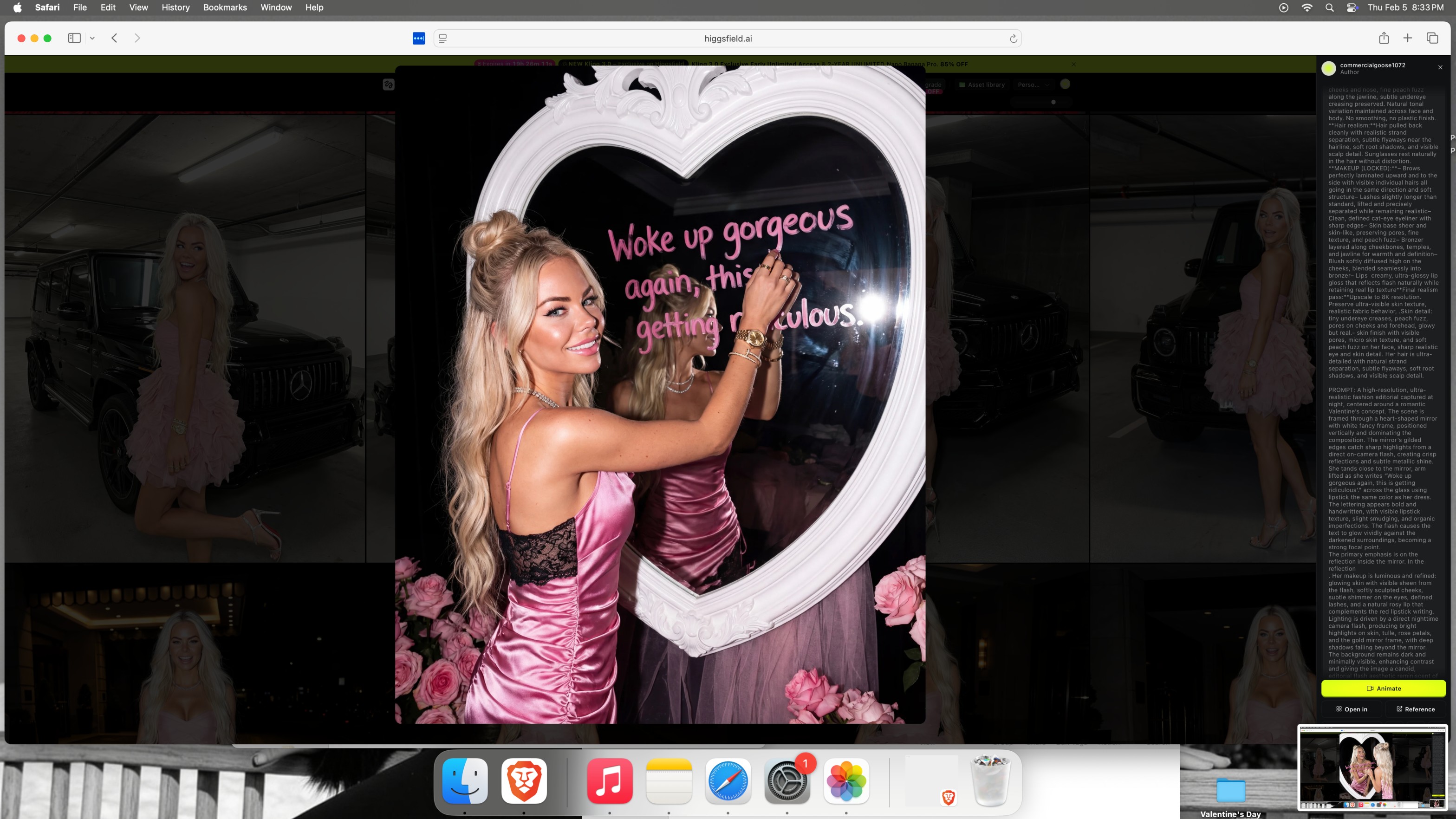1456x819 pixels.
Task: Click the Reference button
Action: pos(1415,709)
